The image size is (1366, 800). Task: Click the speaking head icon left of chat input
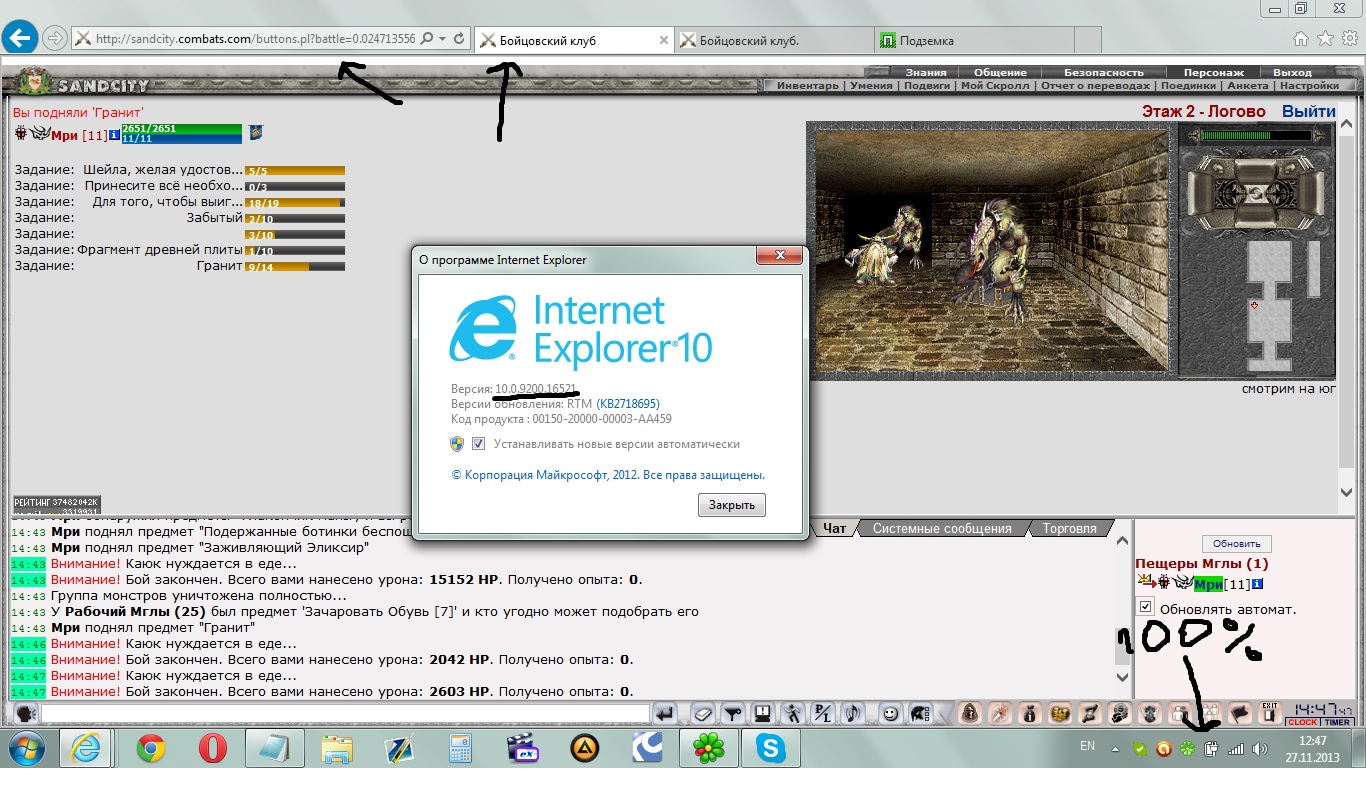(x=25, y=714)
